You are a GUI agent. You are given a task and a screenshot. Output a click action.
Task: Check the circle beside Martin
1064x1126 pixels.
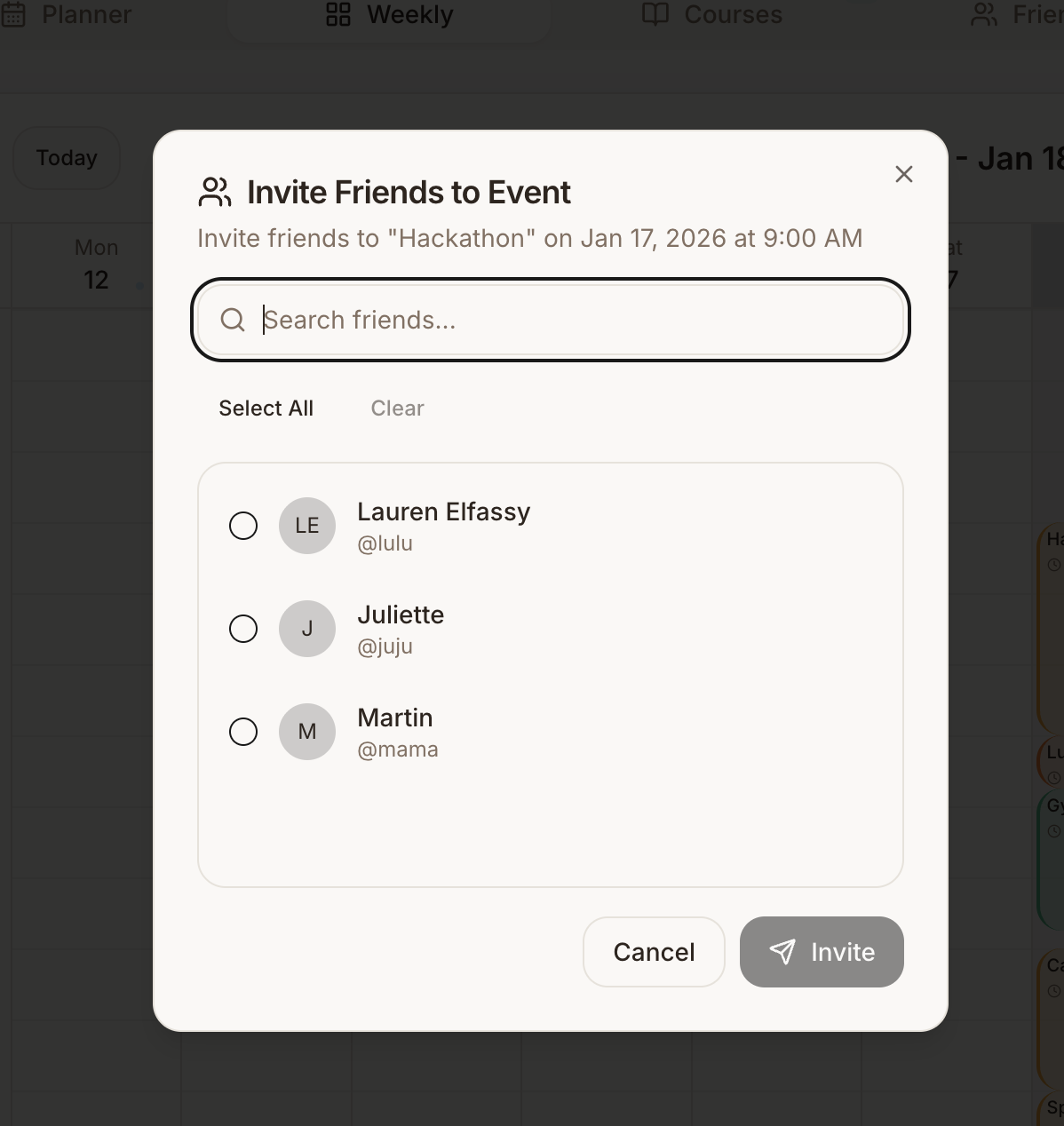click(x=243, y=732)
